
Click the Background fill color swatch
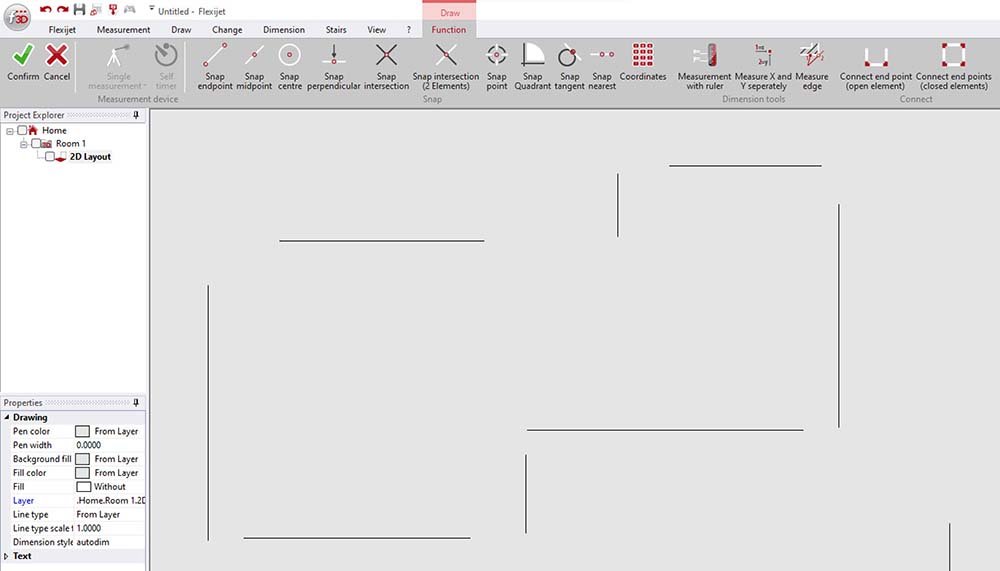click(x=82, y=459)
